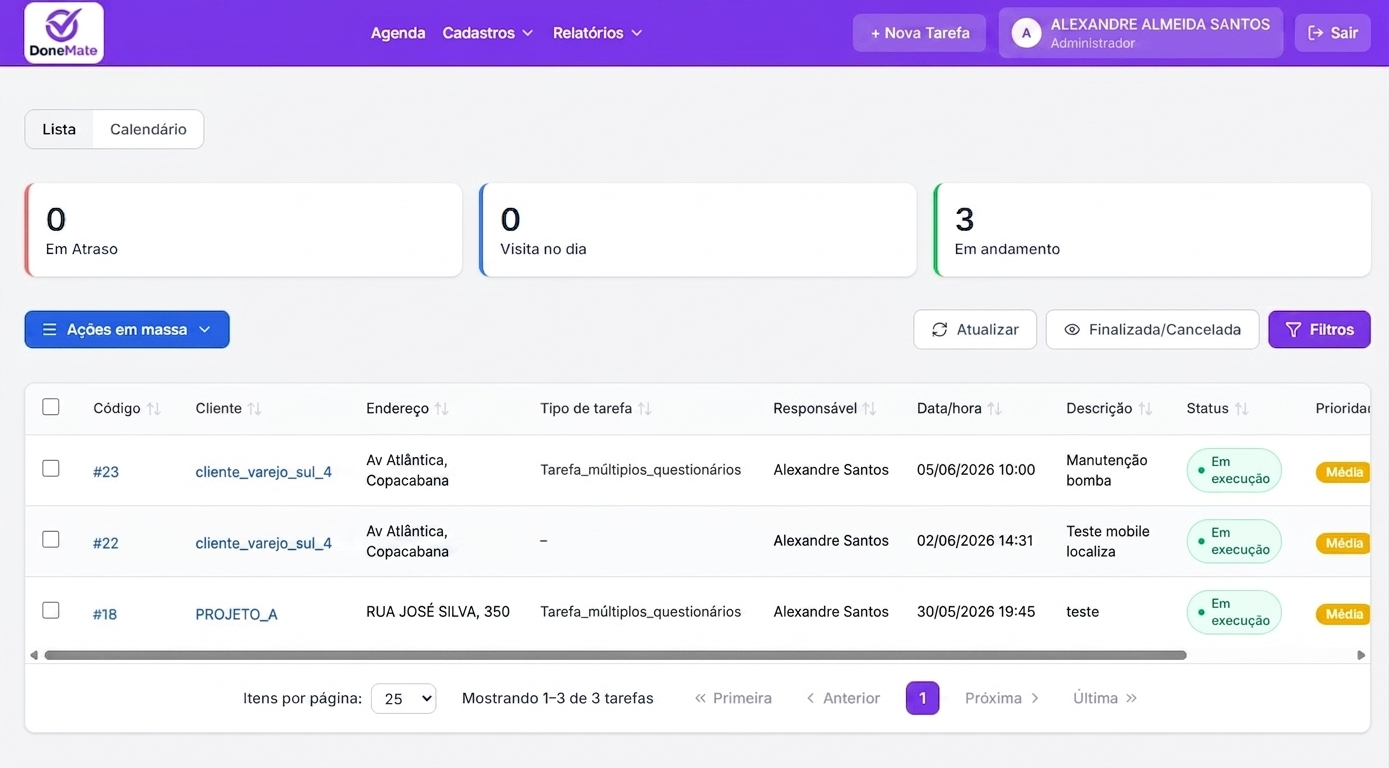Sort by Código column arrows

point(153,409)
